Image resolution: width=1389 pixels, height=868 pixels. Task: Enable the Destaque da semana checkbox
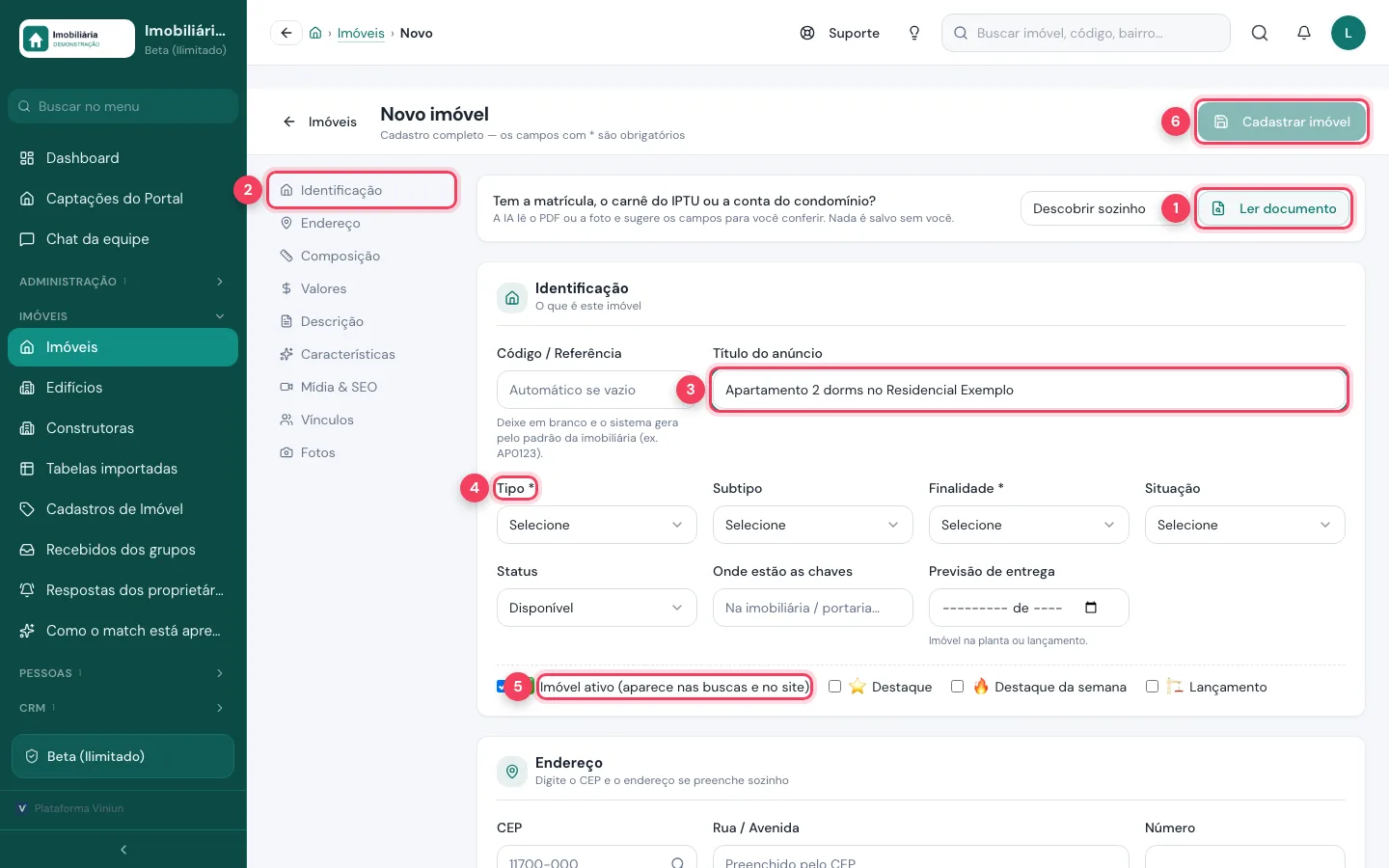pyautogui.click(x=957, y=687)
